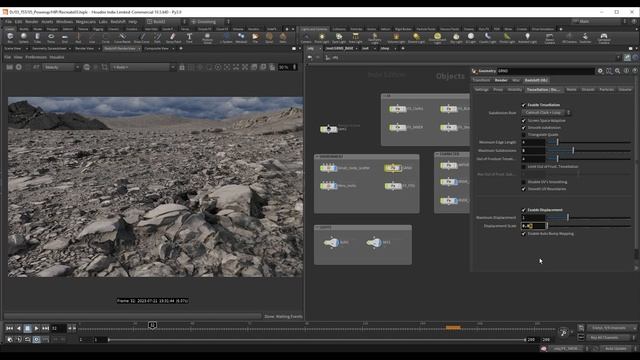The width and height of the screenshot is (640, 360).
Task: Toggle Disable UV's Smoothing checkbox
Action: [x=524, y=182]
